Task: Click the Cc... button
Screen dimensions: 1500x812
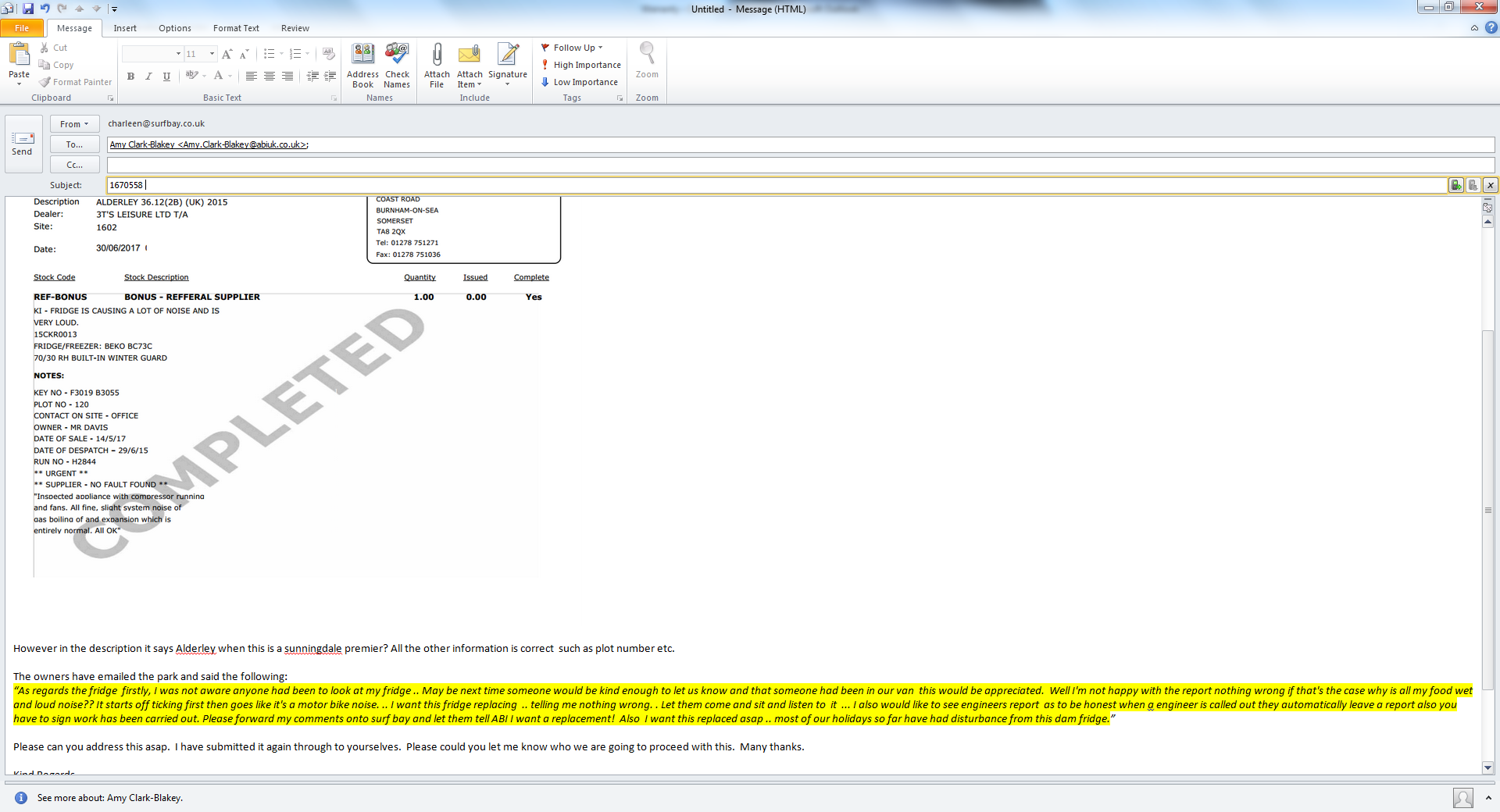Action: (74, 165)
